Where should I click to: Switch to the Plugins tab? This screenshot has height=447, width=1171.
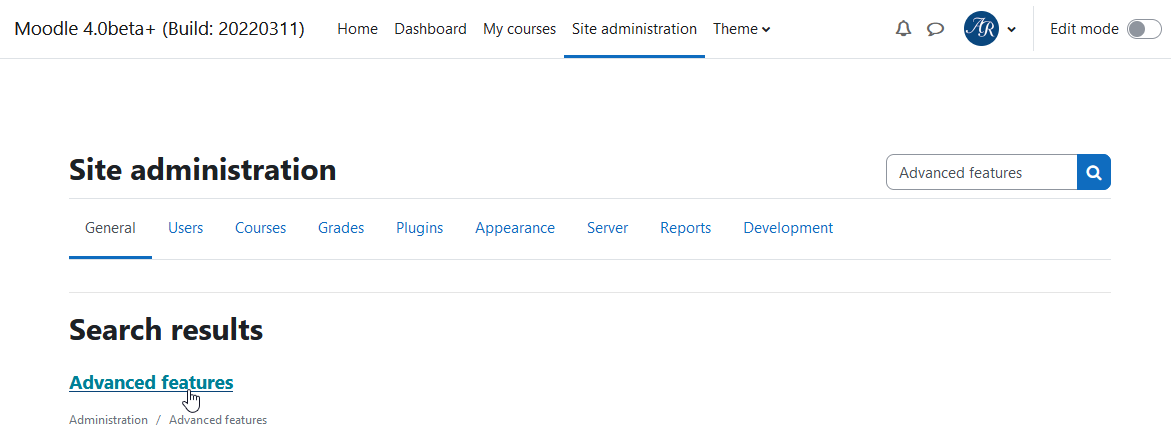click(420, 228)
